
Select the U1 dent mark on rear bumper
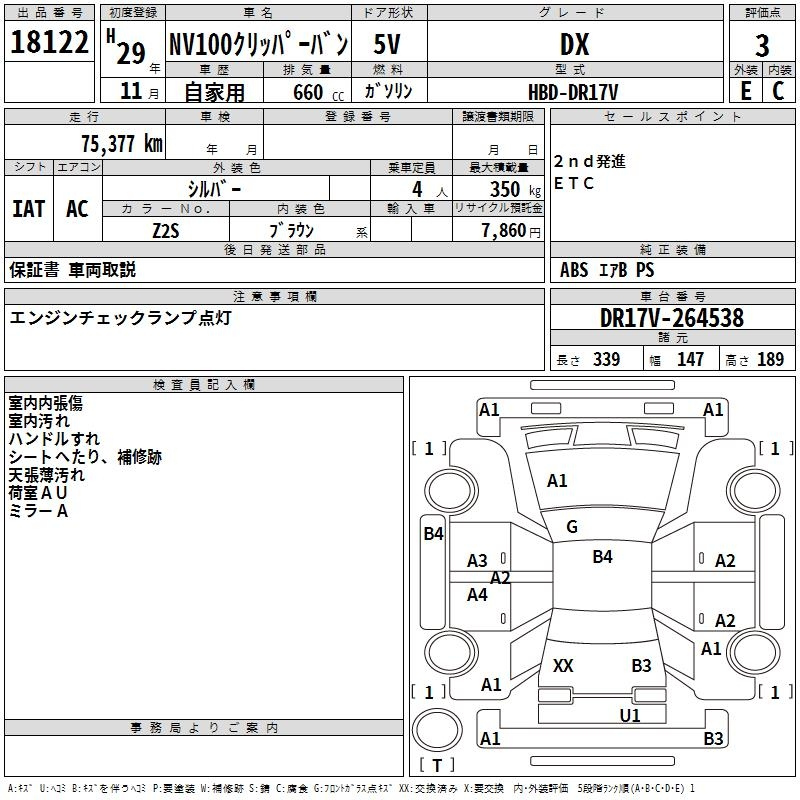629,715
